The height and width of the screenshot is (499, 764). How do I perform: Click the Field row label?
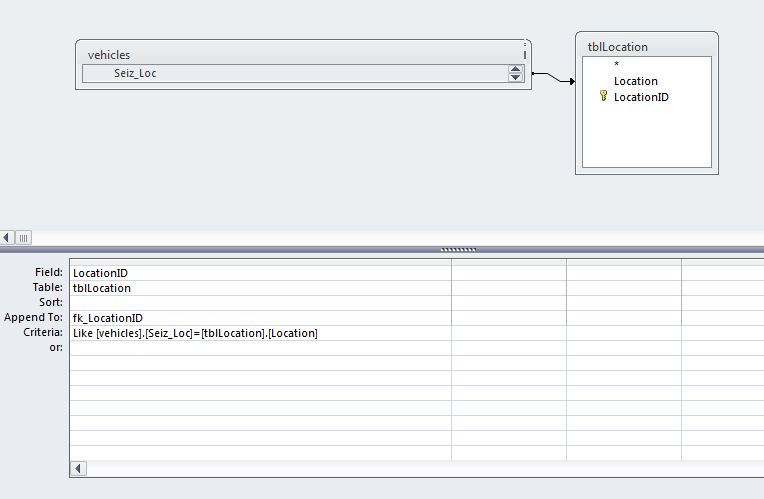49,272
